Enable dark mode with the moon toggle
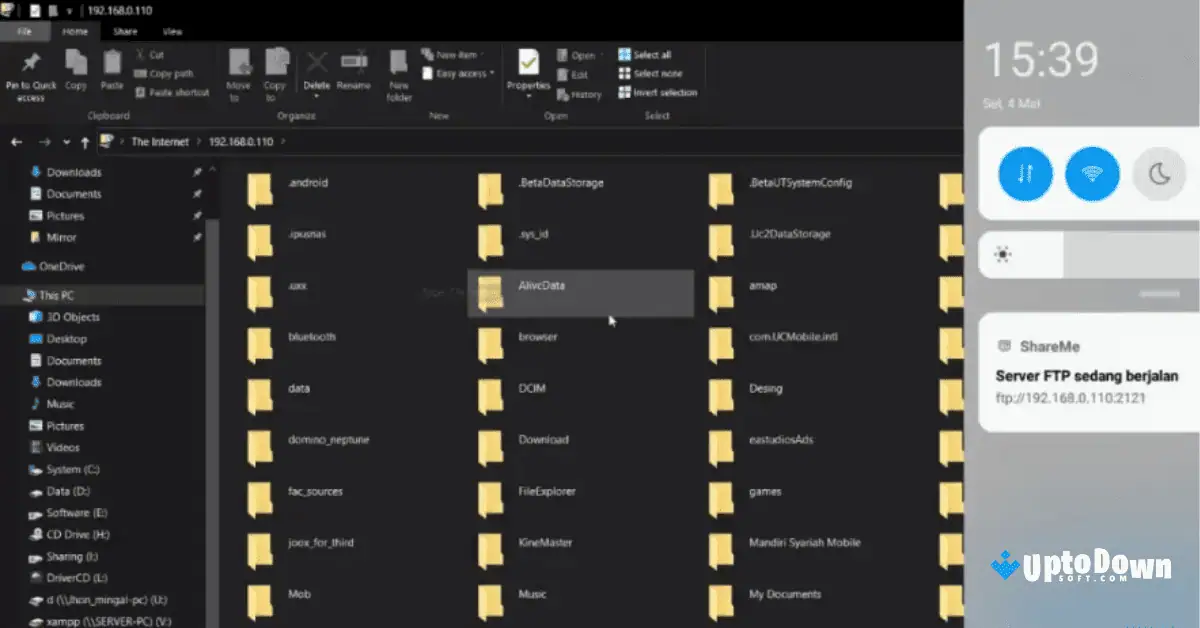Viewport: 1200px width, 628px height. tap(1158, 173)
